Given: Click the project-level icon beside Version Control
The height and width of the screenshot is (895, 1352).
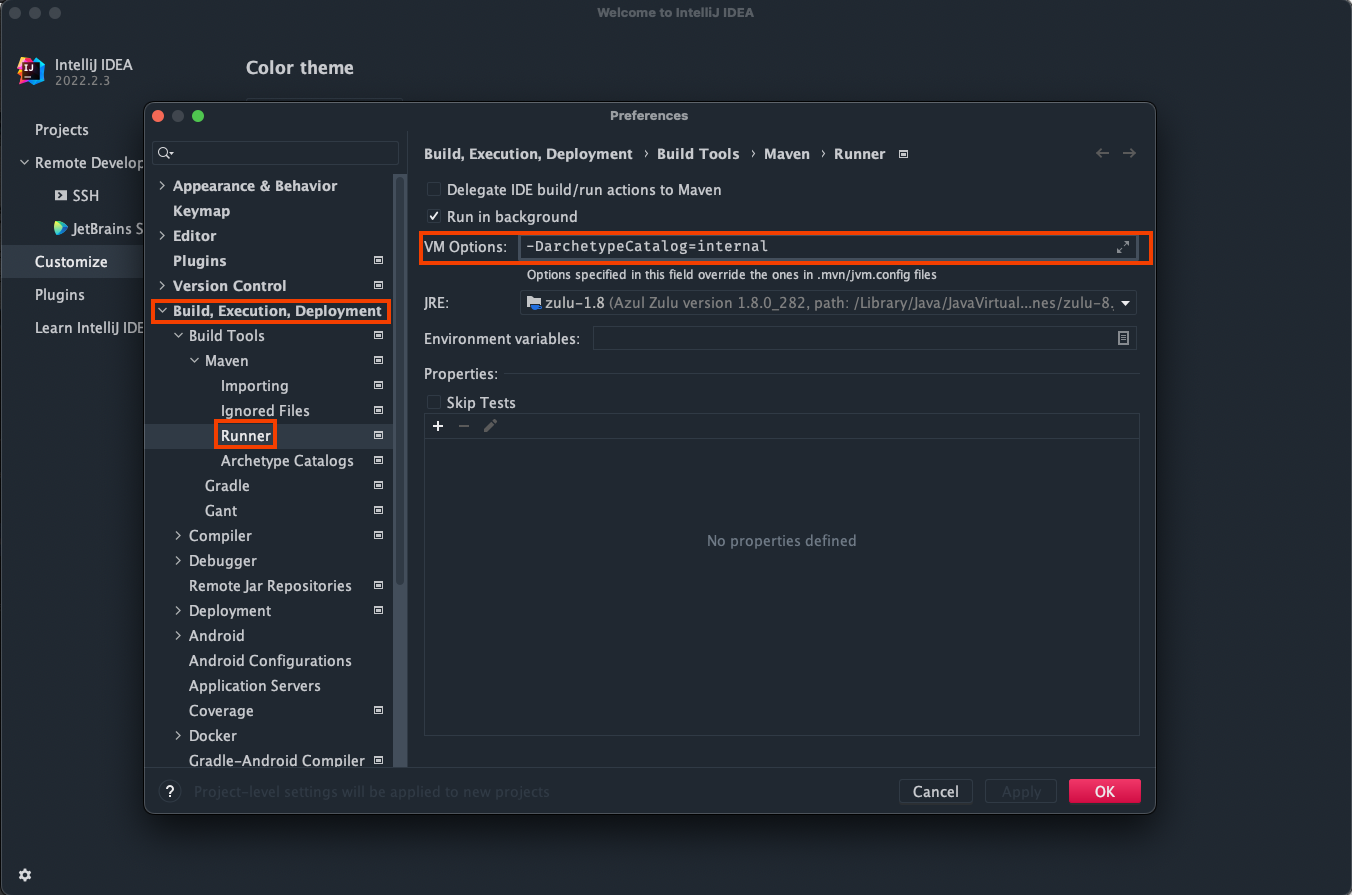Looking at the screenshot, I should pos(378,286).
